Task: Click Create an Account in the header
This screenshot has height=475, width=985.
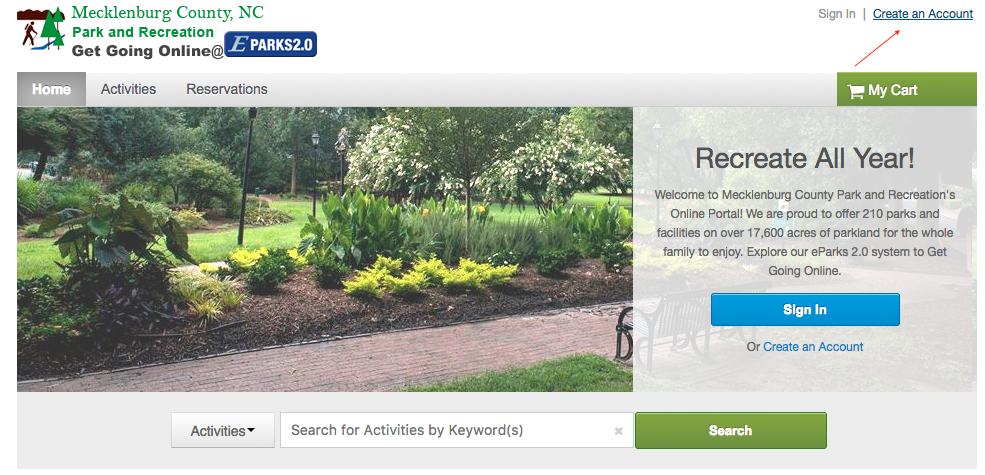Action: click(x=923, y=14)
